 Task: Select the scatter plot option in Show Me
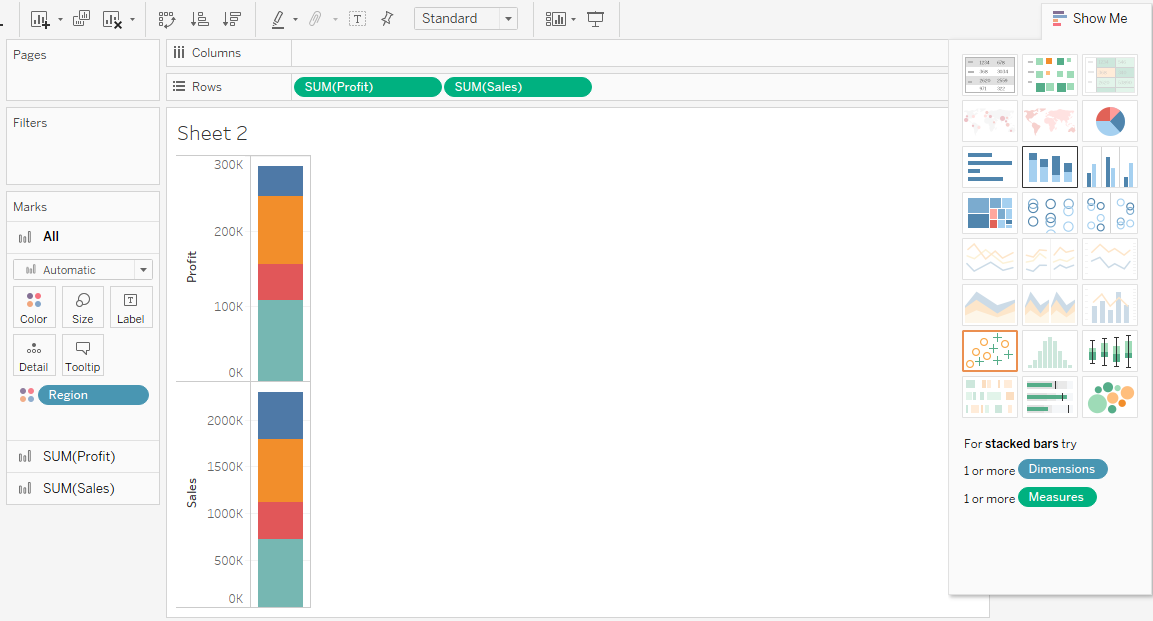[989, 351]
